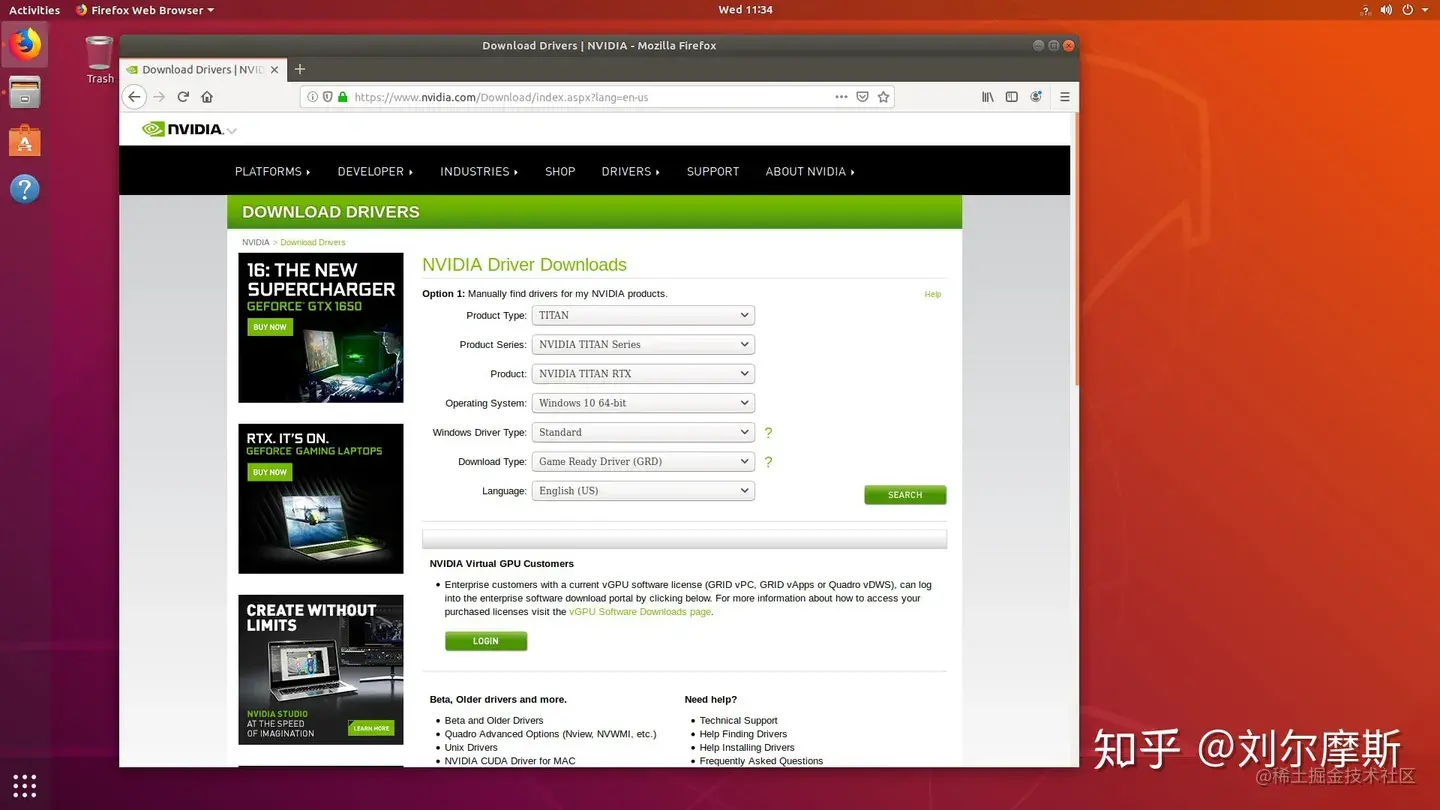Open Help Installing Drivers link
This screenshot has height=810, width=1440.
click(747, 747)
